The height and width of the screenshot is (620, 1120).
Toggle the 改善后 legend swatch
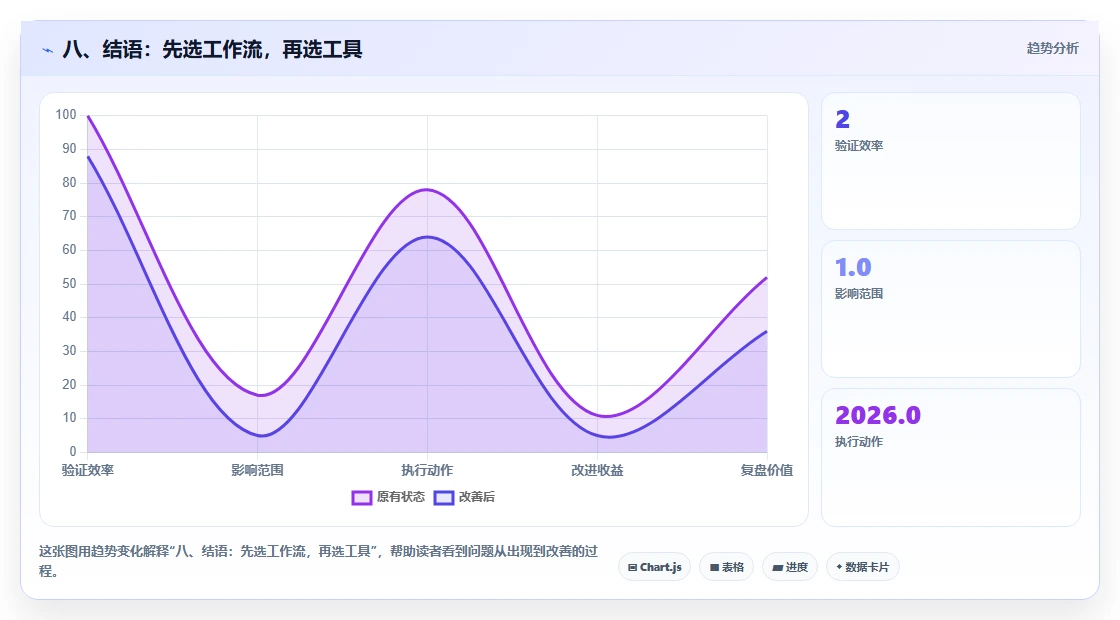point(444,497)
